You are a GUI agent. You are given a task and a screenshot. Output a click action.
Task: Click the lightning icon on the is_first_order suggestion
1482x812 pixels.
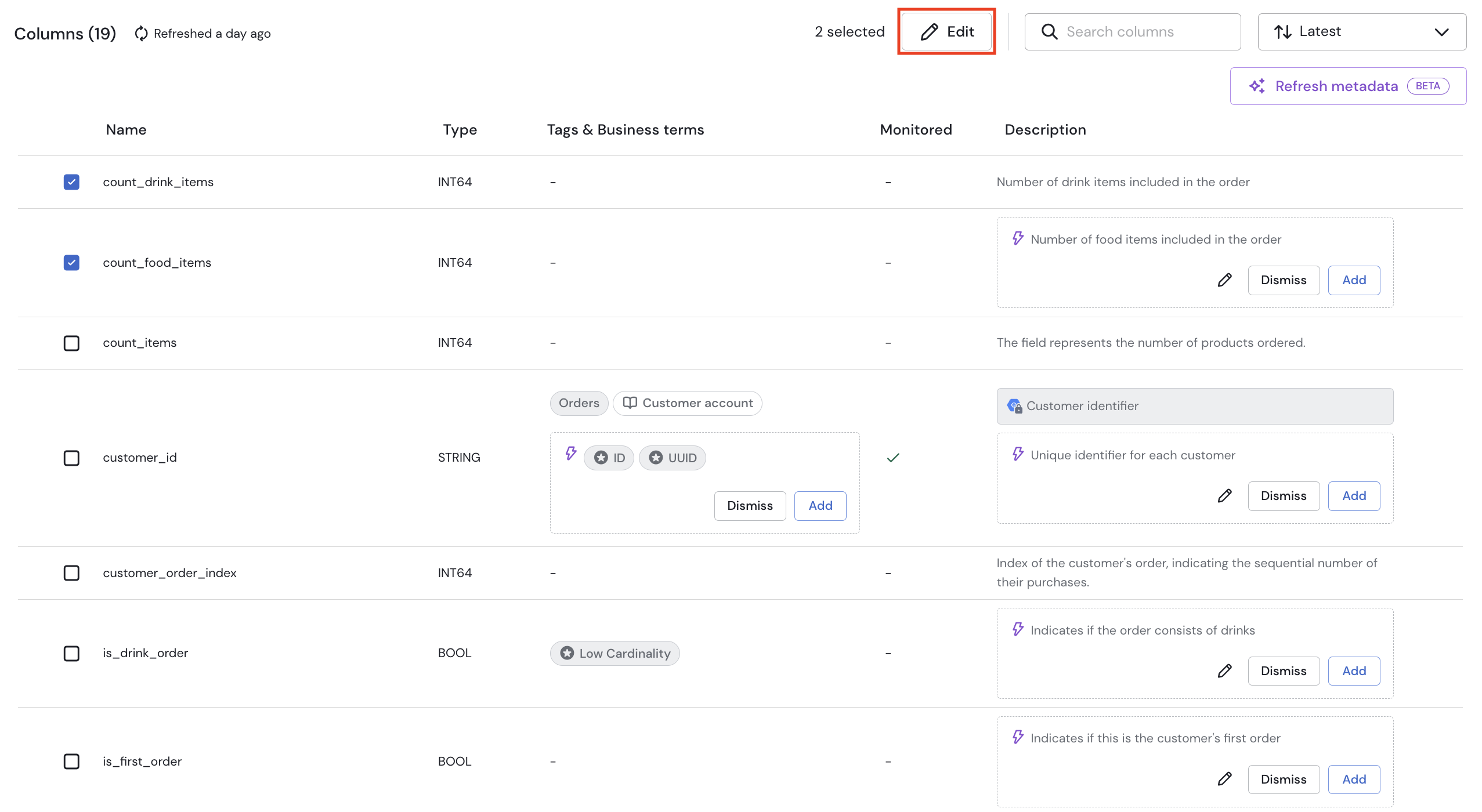click(x=1018, y=737)
